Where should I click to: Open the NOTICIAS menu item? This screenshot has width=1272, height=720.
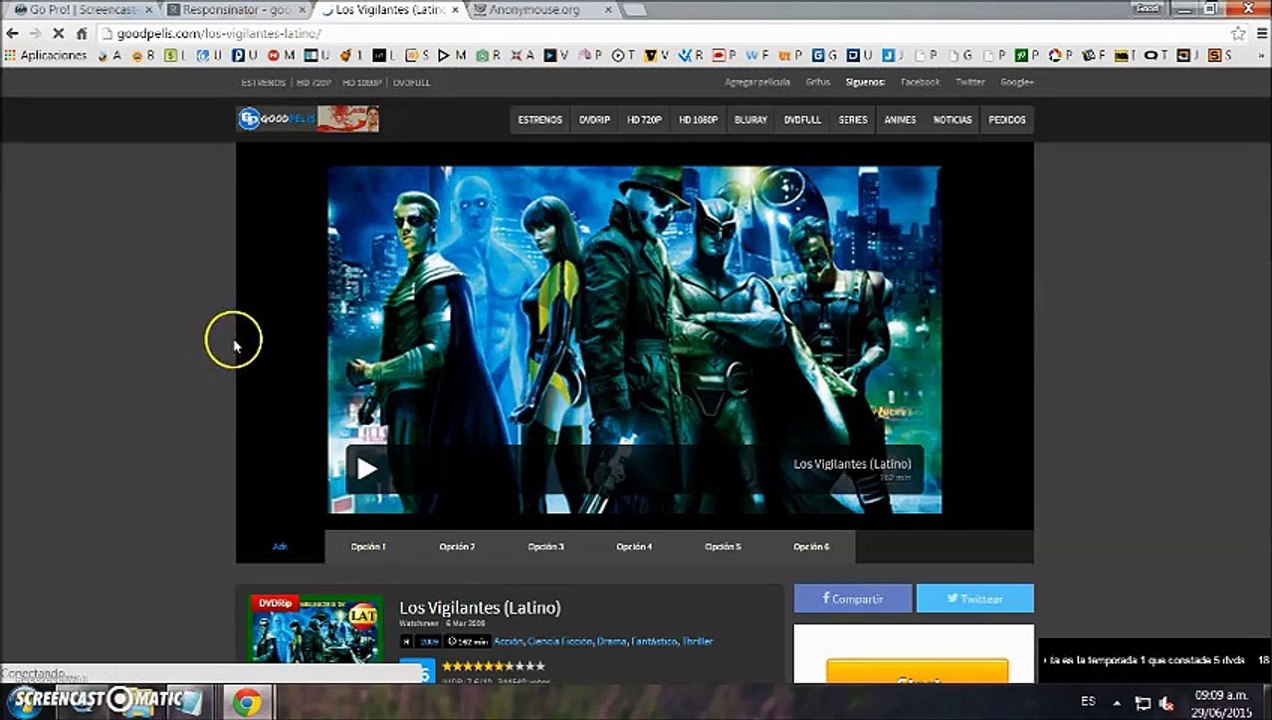pyautogui.click(x=952, y=120)
